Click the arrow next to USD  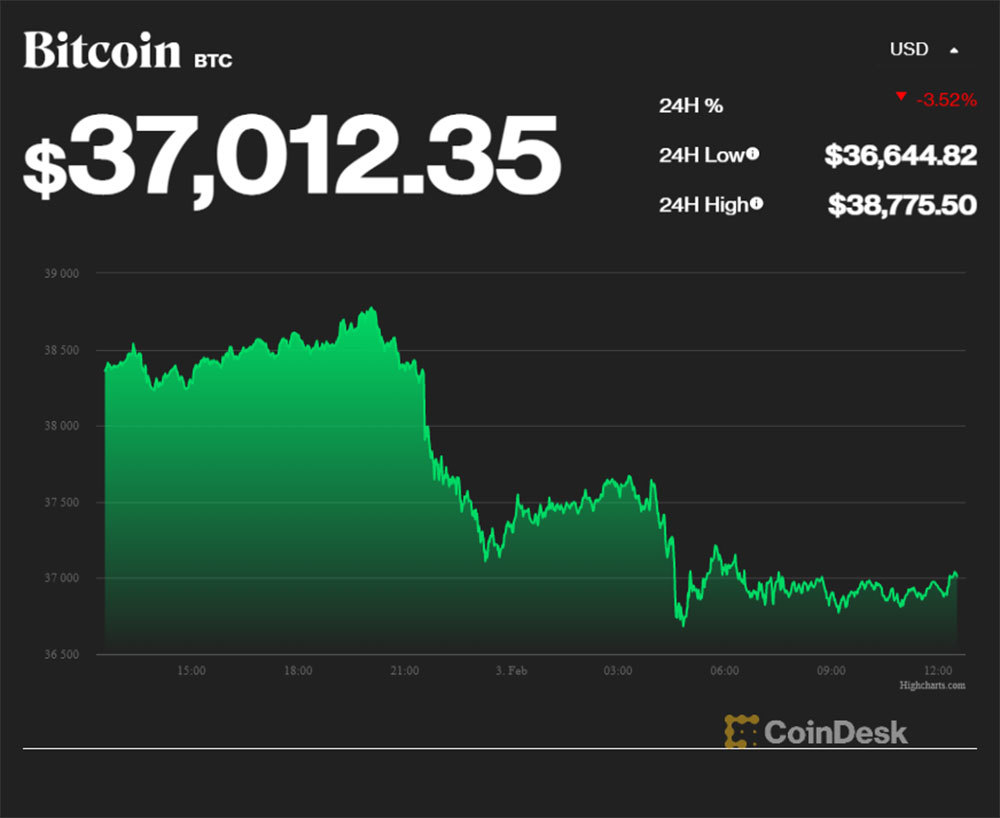954,50
